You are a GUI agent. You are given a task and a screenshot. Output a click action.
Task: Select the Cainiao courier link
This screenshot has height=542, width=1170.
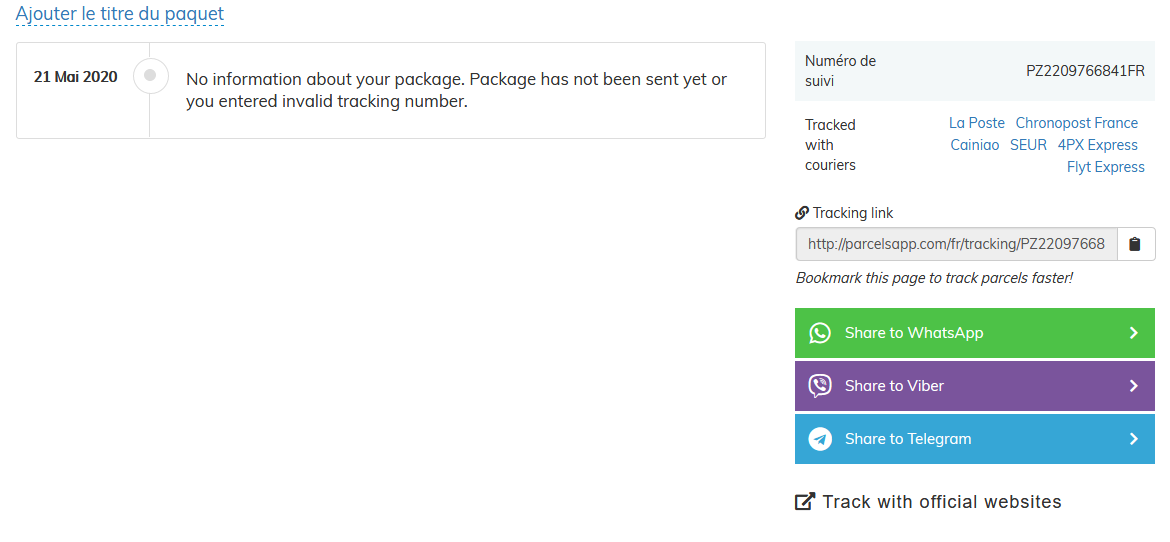(x=975, y=145)
